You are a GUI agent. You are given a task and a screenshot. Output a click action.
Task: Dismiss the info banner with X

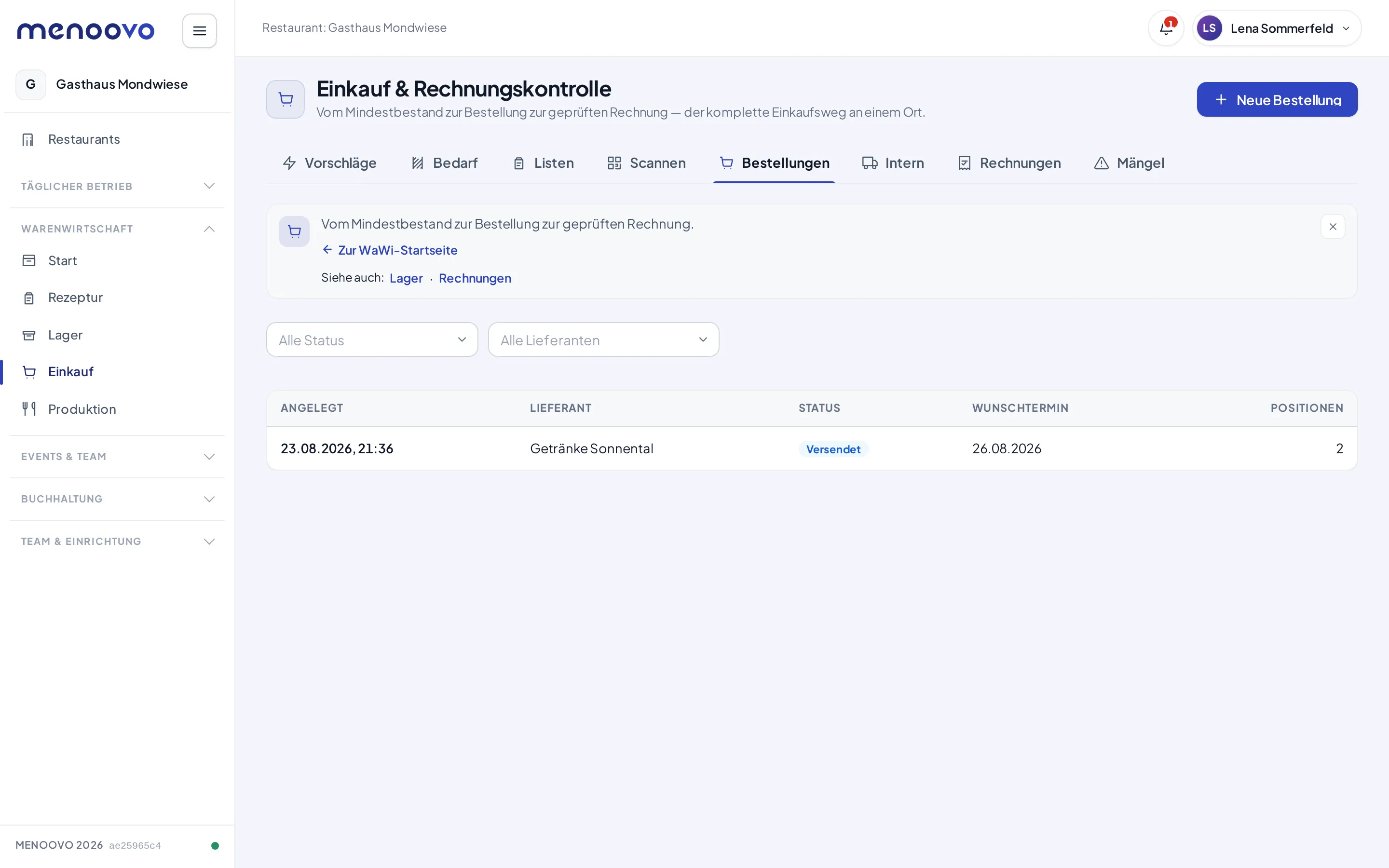1333,227
